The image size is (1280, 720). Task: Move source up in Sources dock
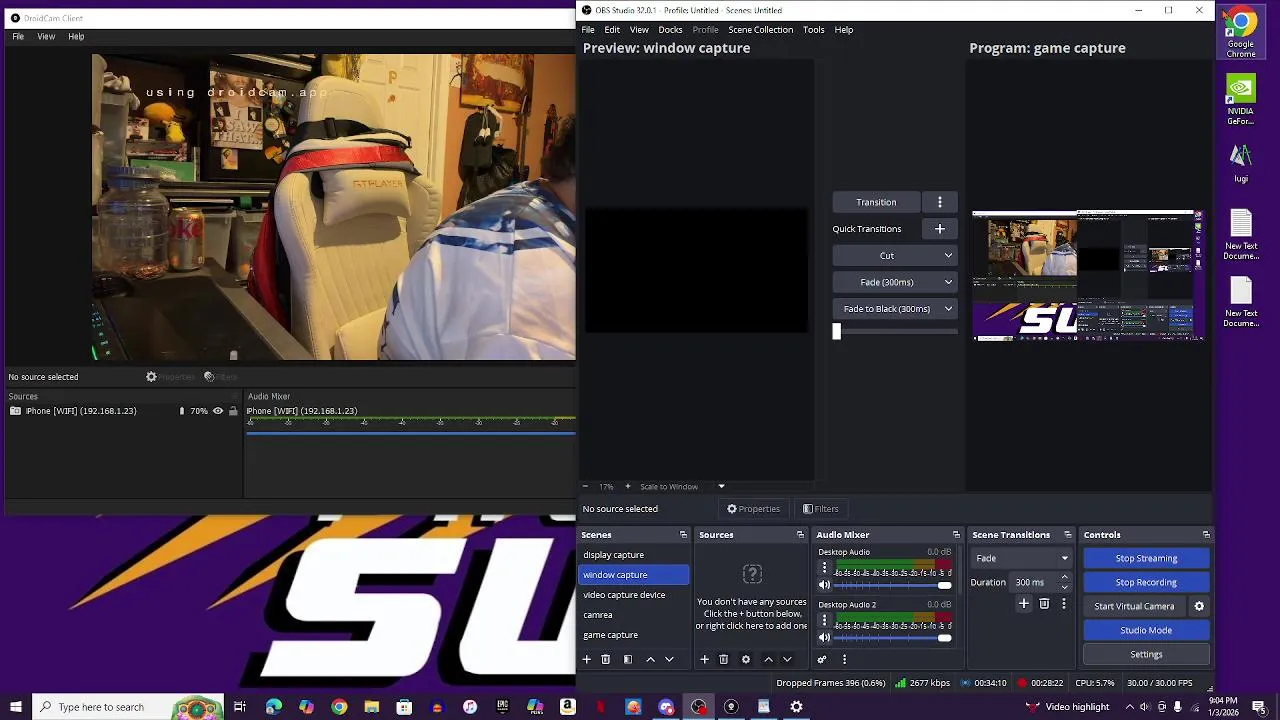click(x=768, y=660)
